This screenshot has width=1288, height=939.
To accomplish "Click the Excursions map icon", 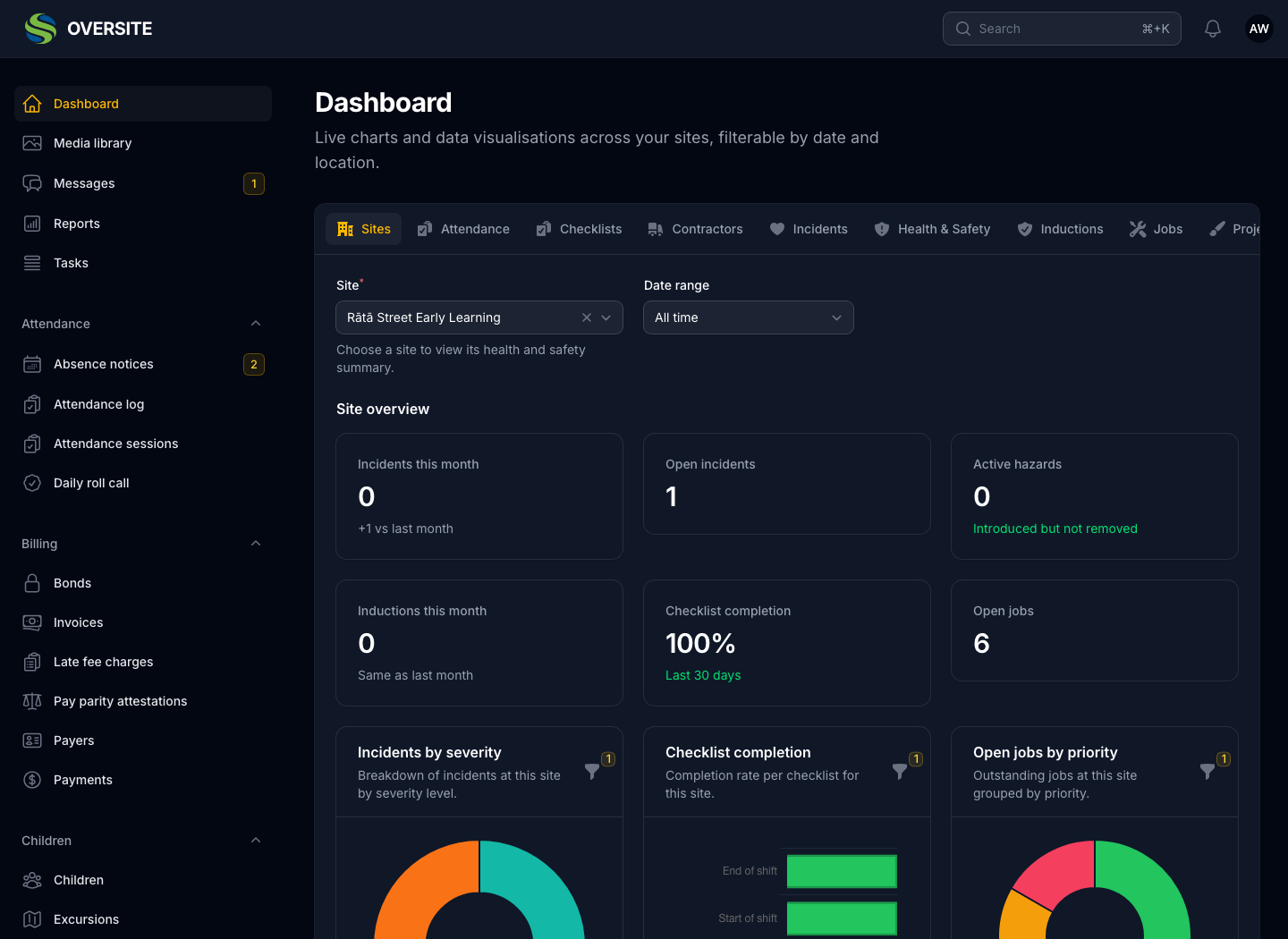I will click(32, 919).
